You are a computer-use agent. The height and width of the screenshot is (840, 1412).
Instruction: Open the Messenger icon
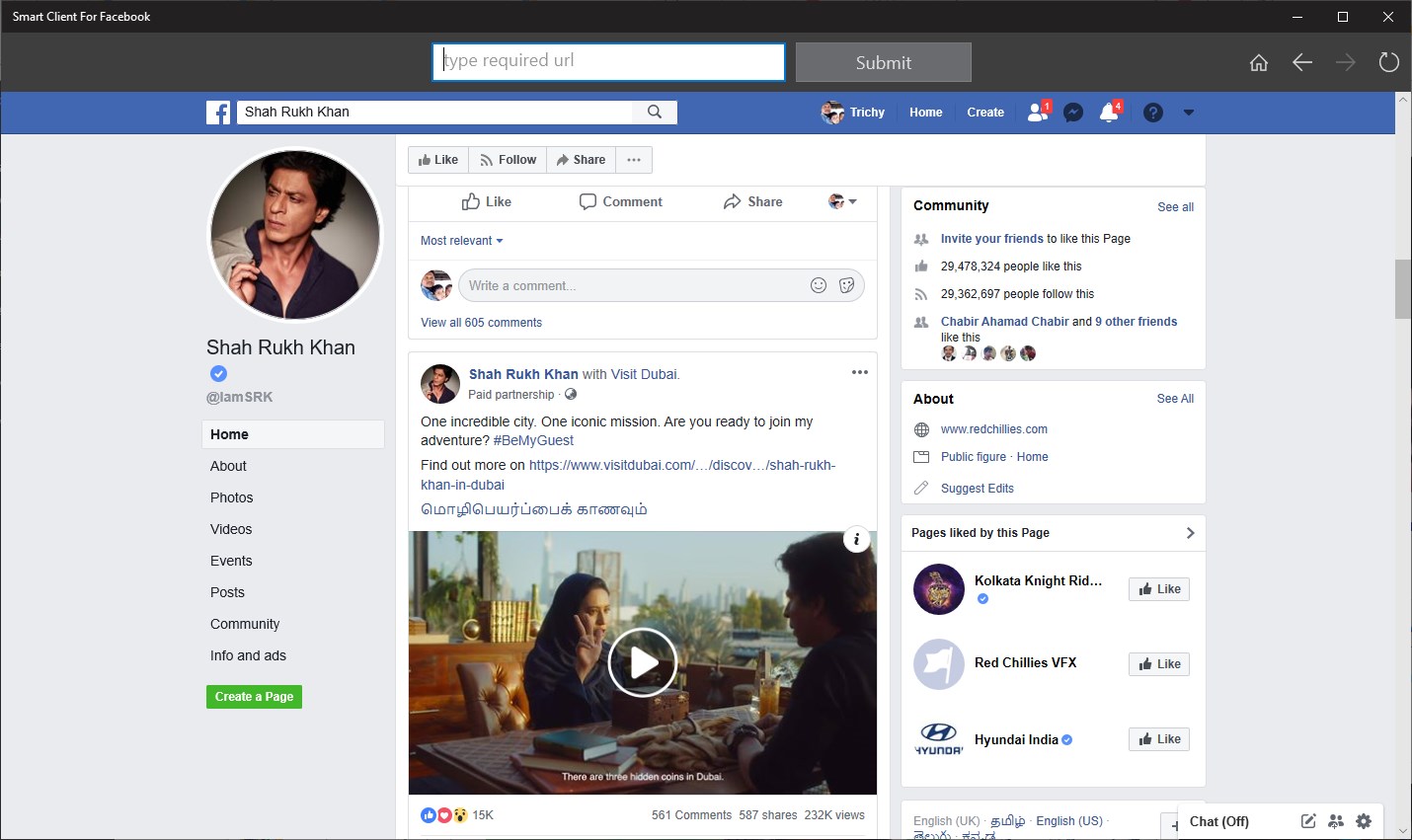pos(1073,113)
